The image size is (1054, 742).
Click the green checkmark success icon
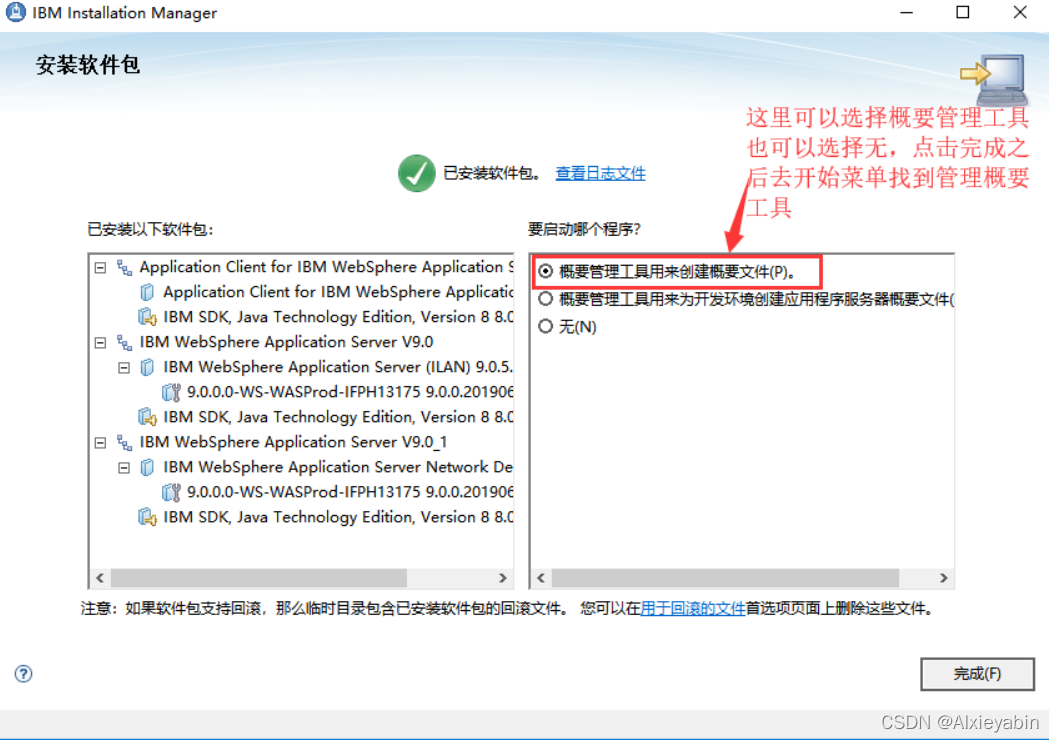tap(416, 172)
